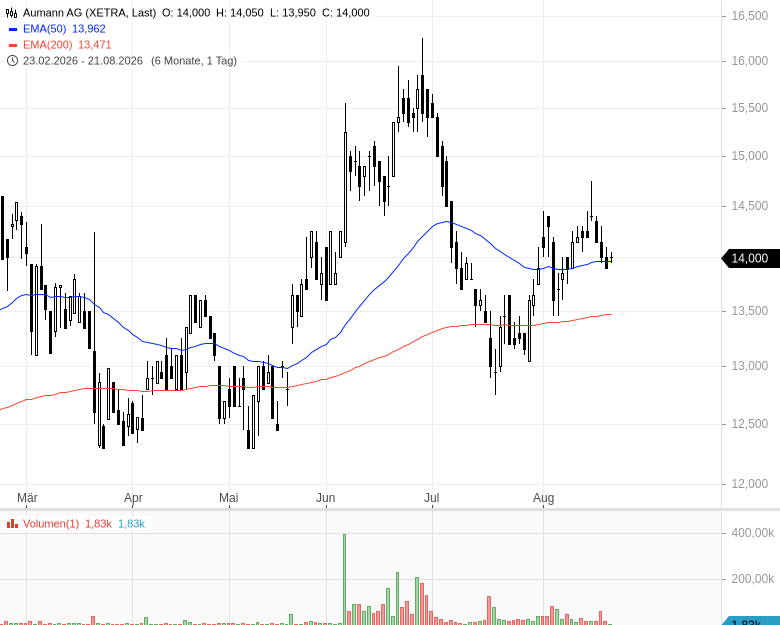Click the 12,500 price axis label

[750, 423]
